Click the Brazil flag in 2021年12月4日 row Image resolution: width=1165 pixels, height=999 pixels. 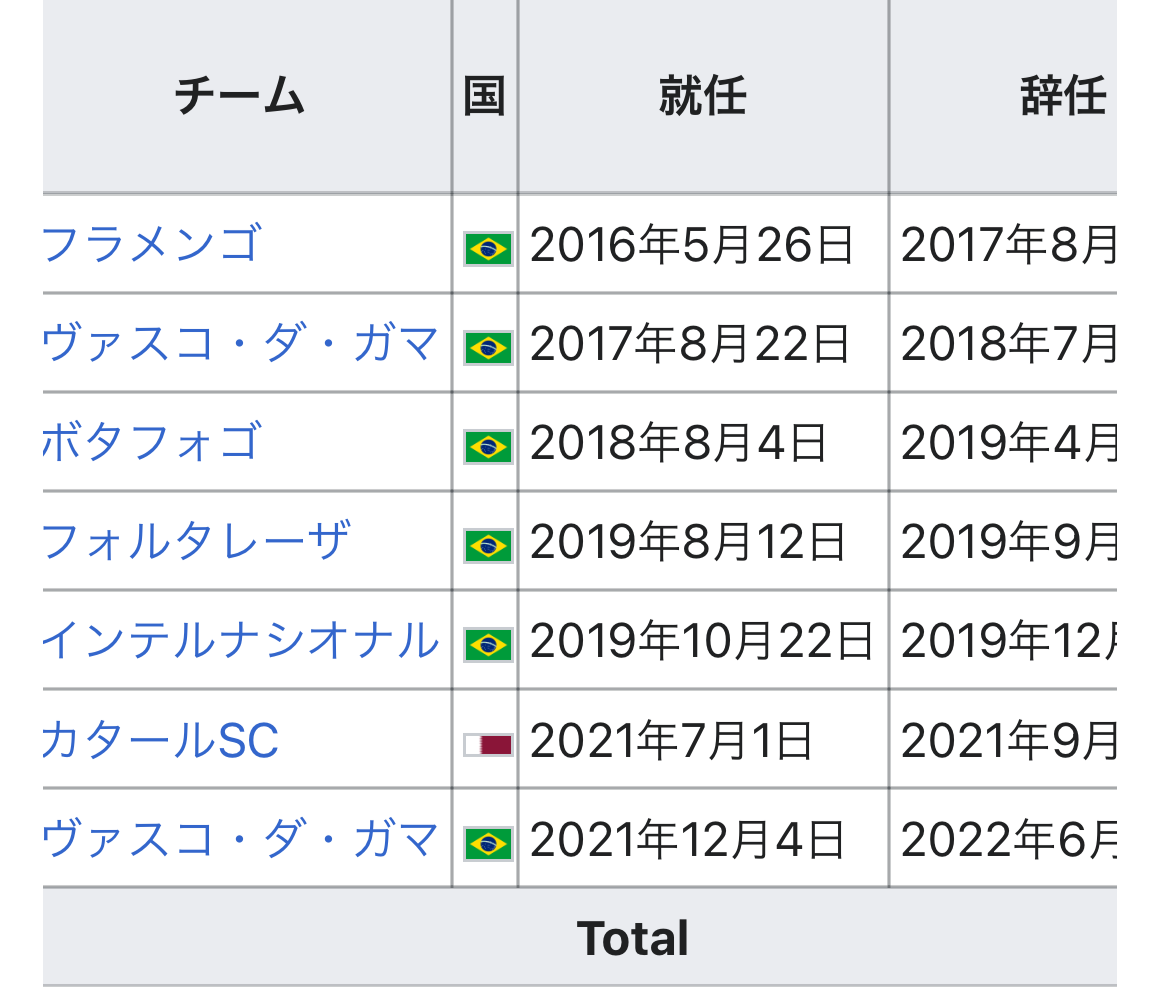[x=488, y=843]
